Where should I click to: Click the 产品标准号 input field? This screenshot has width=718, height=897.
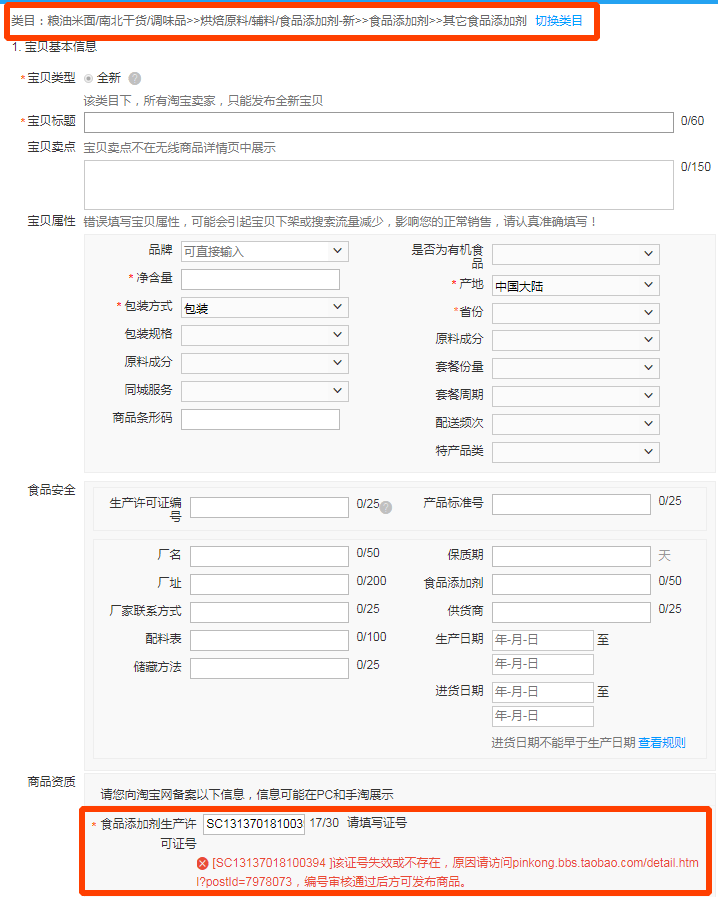tap(571, 505)
